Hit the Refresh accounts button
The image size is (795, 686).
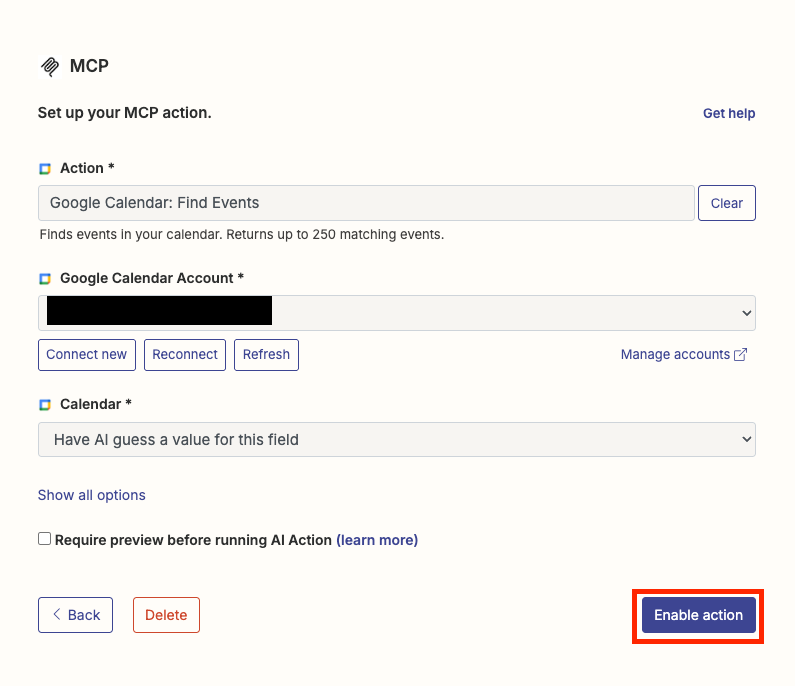[x=266, y=355]
